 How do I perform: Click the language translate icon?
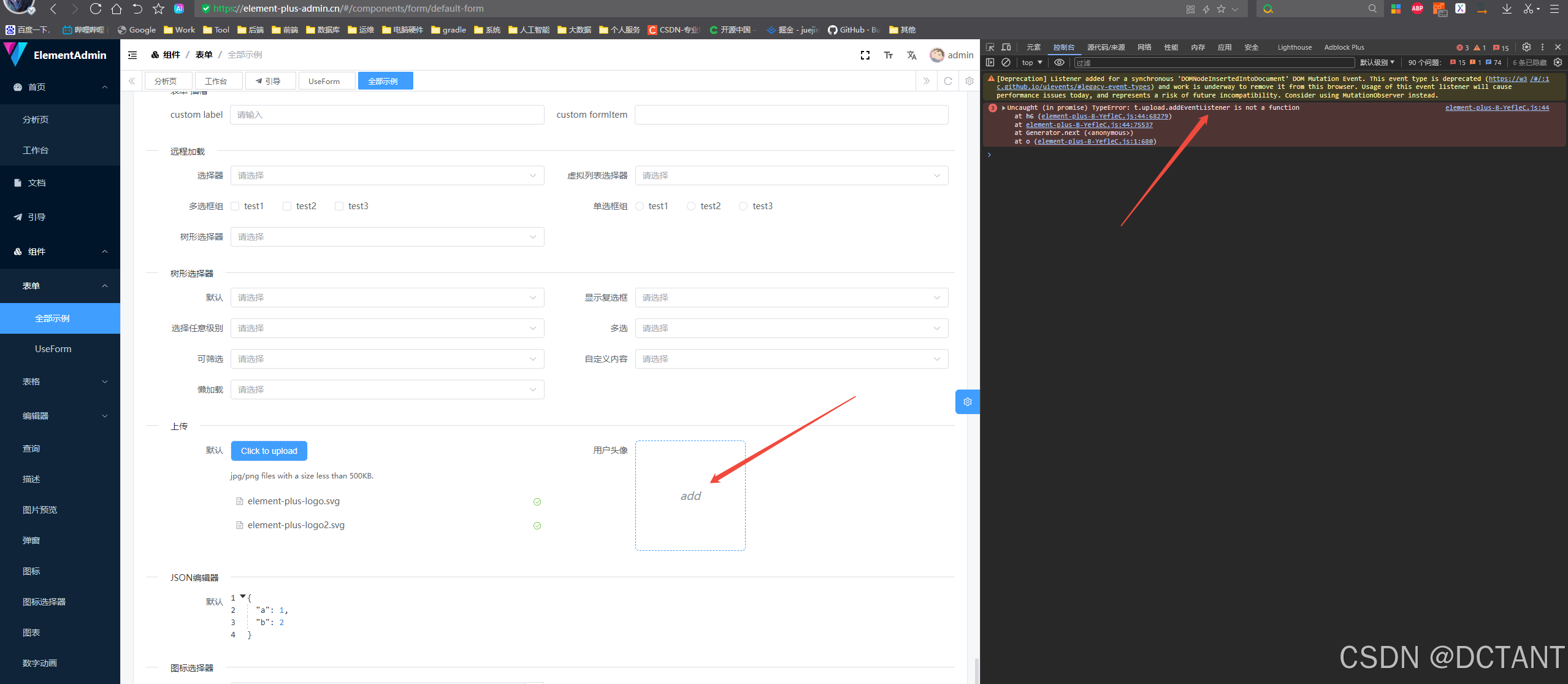pyautogui.click(x=911, y=55)
